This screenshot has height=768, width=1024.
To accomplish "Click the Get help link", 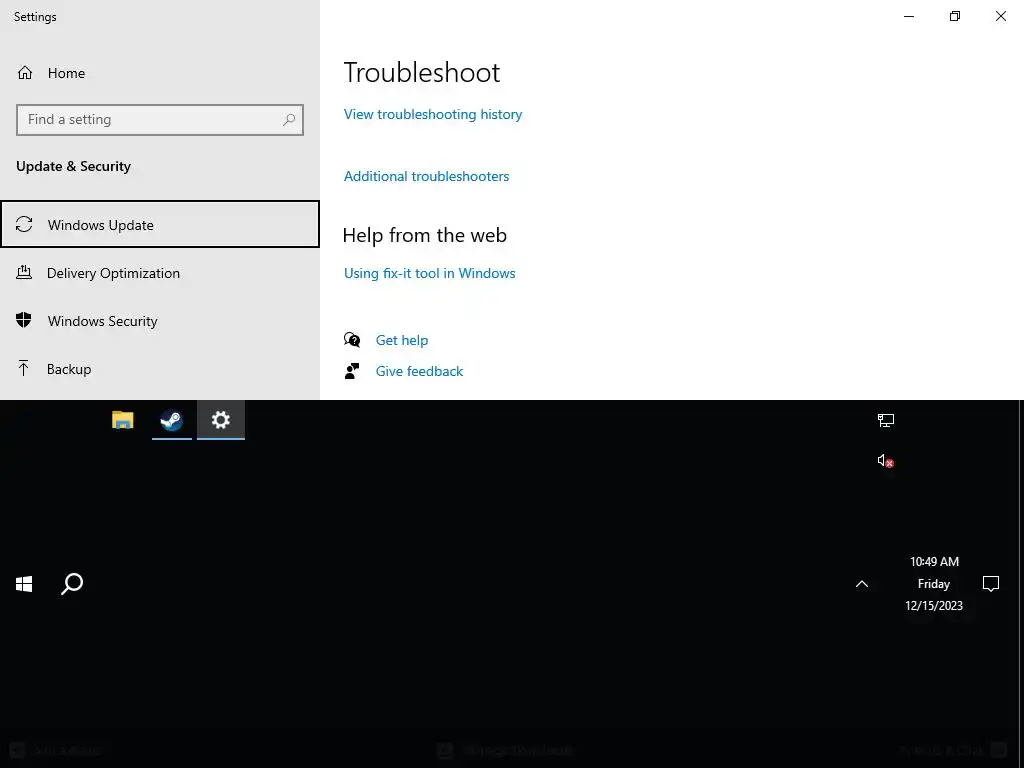I will click(402, 340).
